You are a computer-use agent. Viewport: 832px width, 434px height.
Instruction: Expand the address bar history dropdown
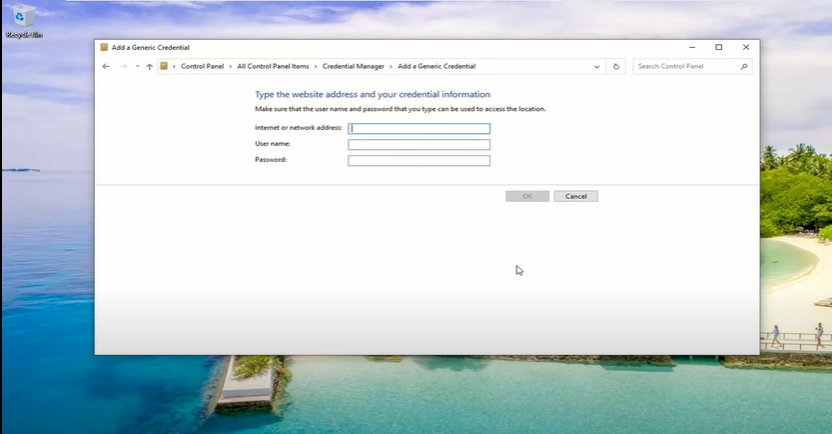(596, 67)
